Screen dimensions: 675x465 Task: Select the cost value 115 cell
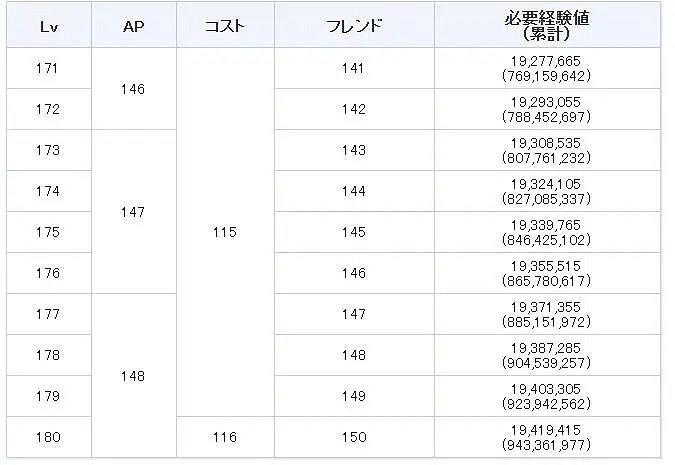225,232
